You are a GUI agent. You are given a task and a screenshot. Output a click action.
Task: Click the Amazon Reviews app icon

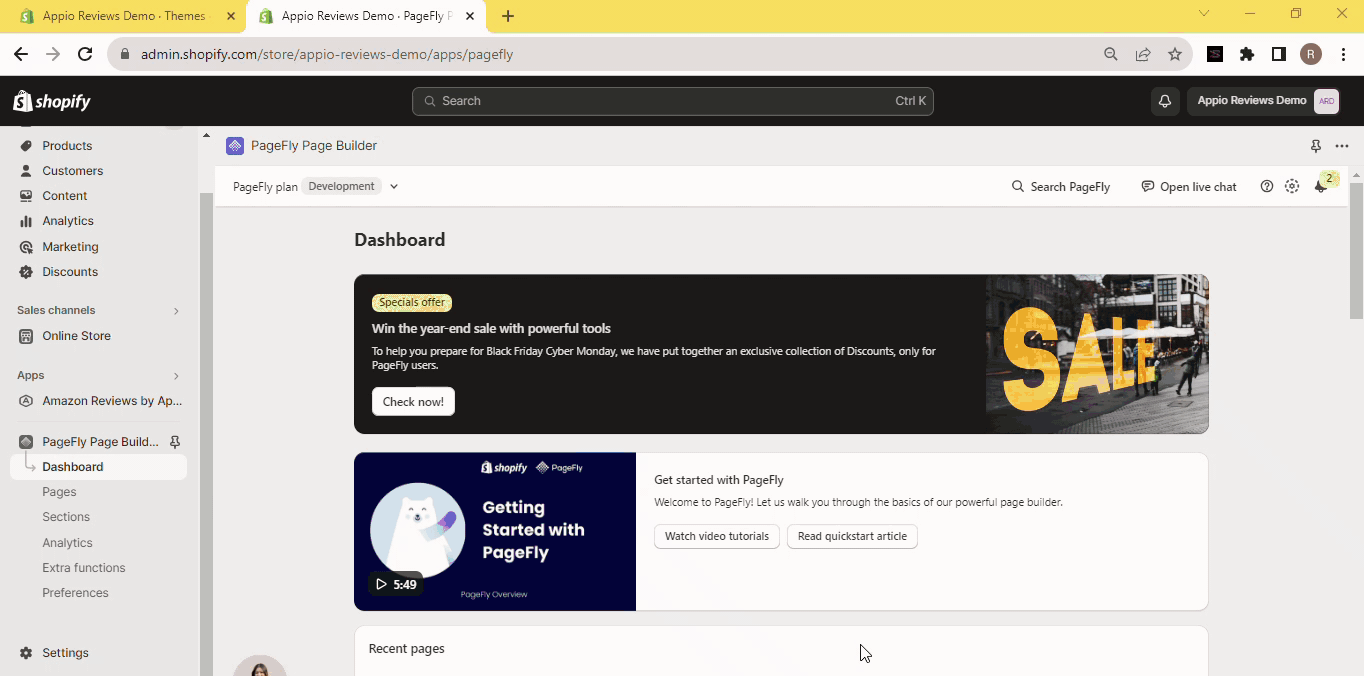click(26, 401)
